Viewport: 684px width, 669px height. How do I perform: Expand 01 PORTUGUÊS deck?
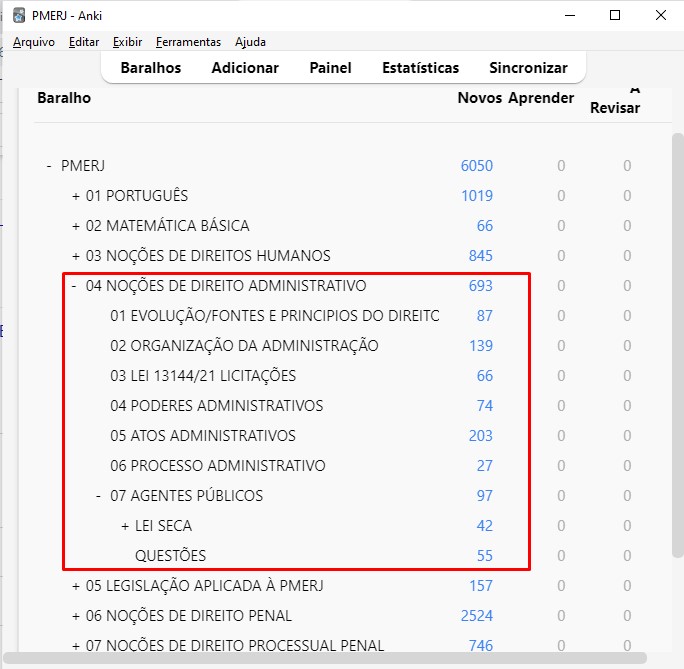pos(76,196)
